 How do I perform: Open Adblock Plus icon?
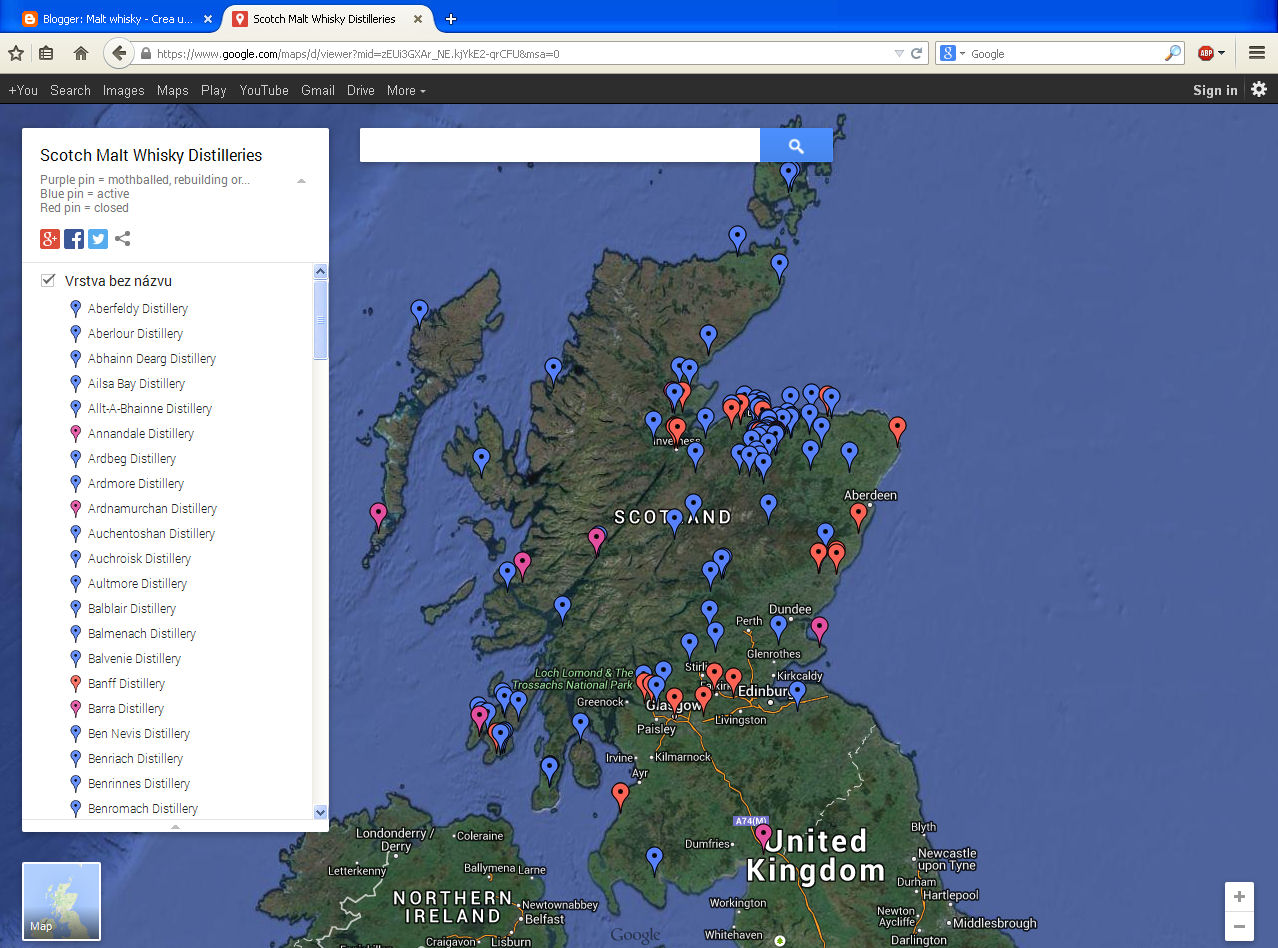[1206, 54]
